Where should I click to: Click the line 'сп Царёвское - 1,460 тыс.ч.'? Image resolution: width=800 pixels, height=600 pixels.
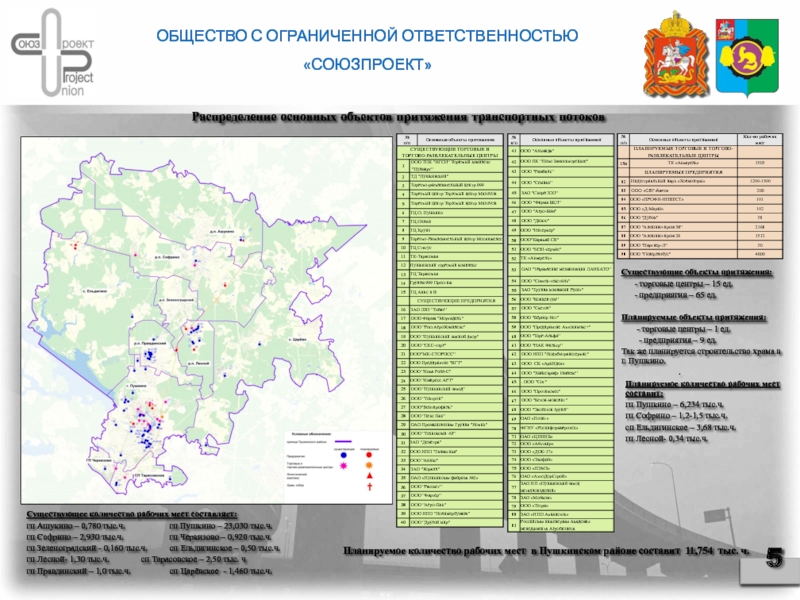pyautogui.click(x=220, y=571)
